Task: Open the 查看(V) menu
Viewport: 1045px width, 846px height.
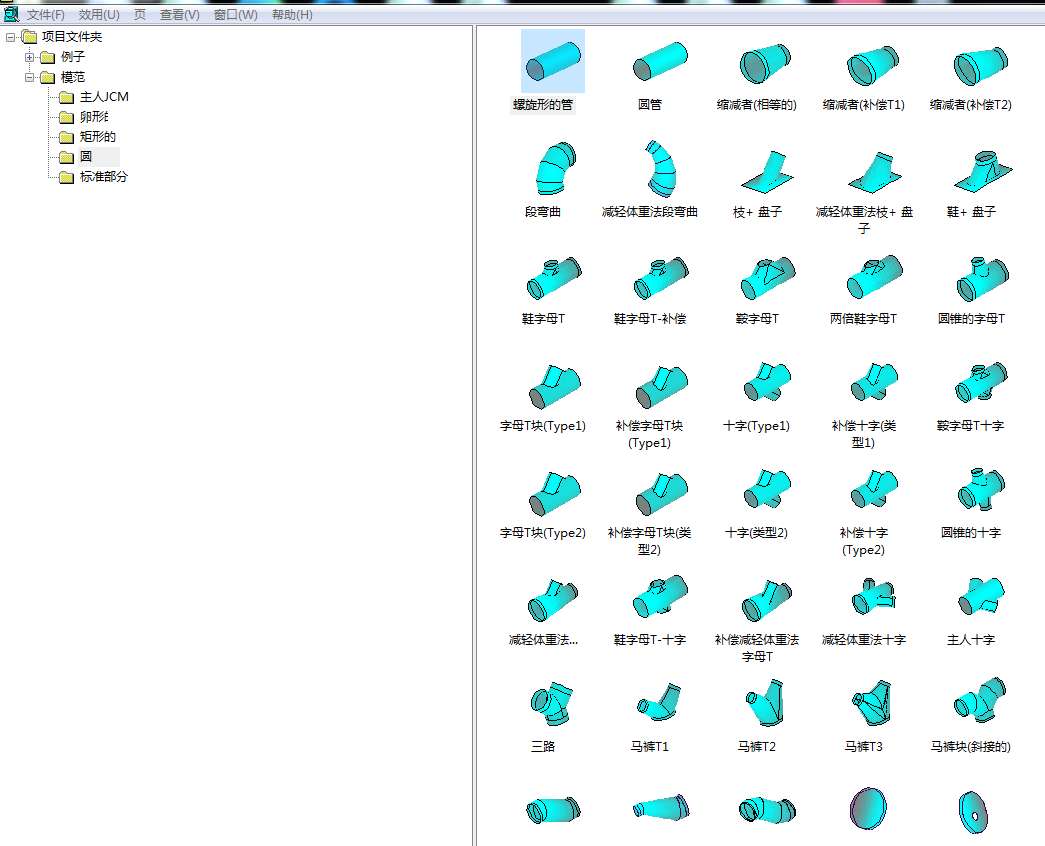Action: pos(179,15)
